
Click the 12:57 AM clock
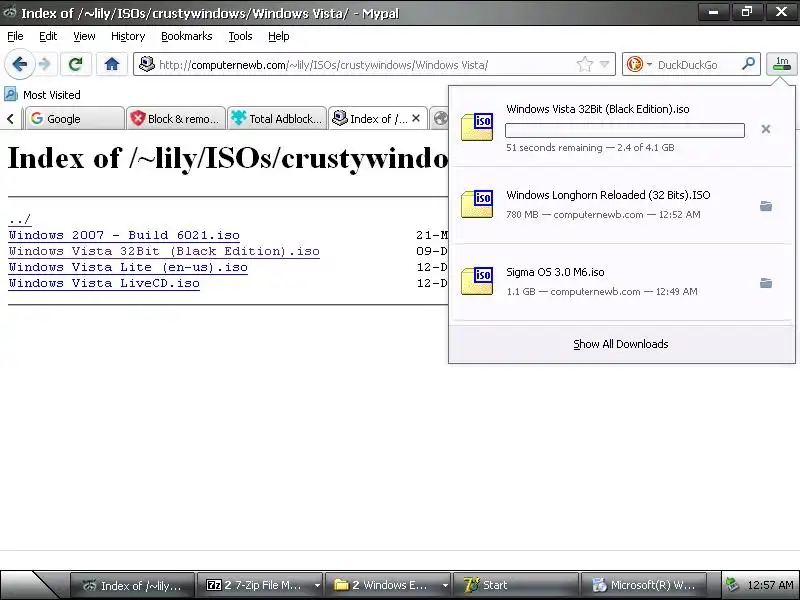click(x=770, y=585)
